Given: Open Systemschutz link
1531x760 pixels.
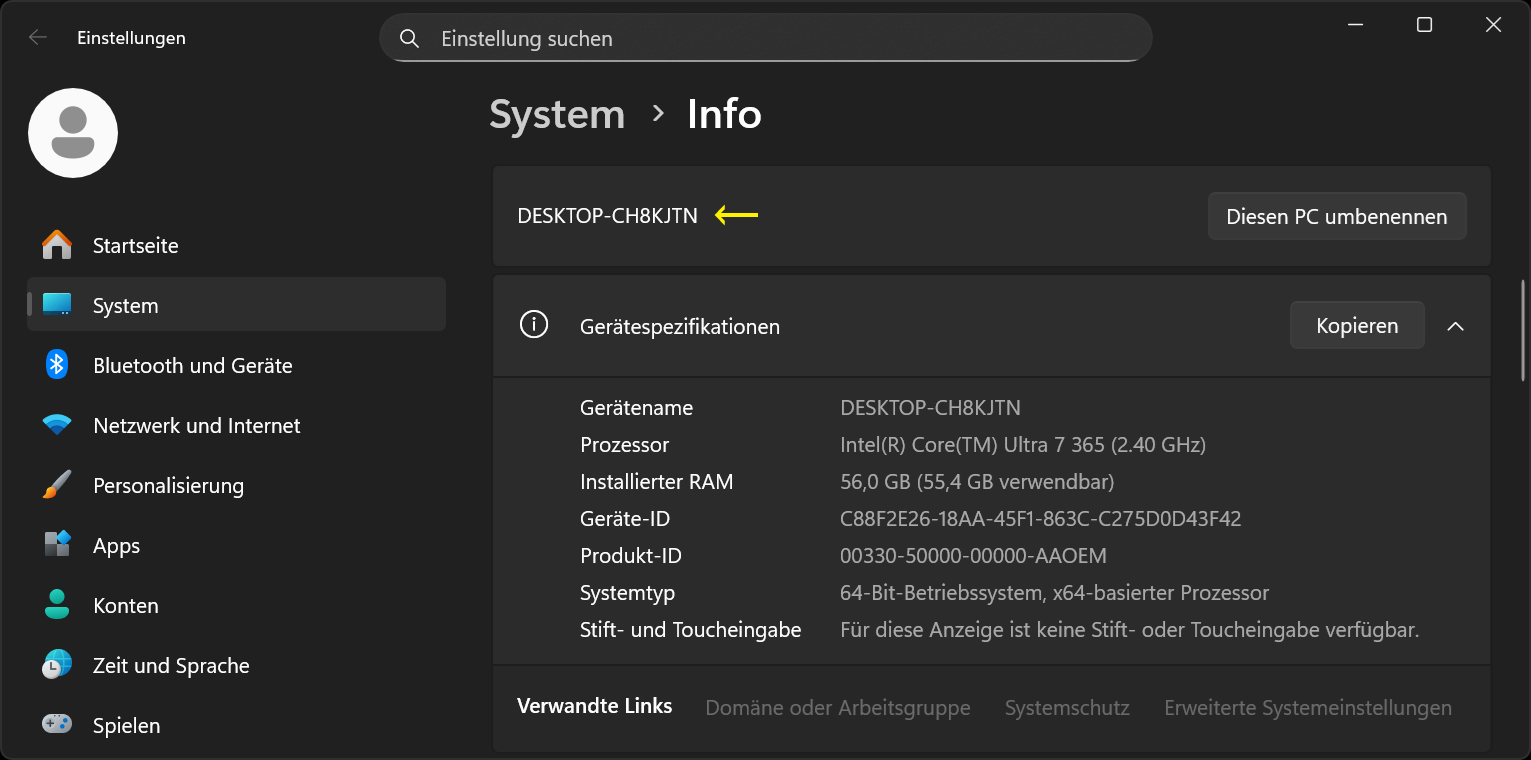Looking at the screenshot, I should pos(1066,707).
